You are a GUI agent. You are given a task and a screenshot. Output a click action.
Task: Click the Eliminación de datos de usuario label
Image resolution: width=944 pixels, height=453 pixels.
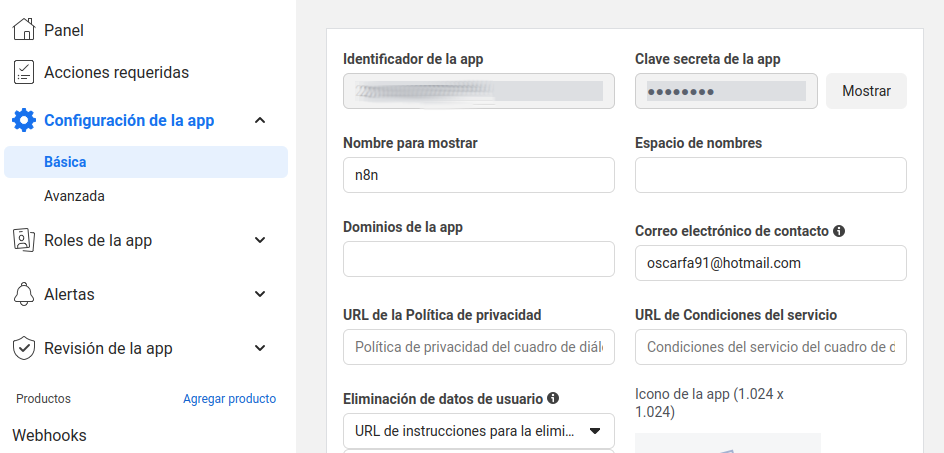point(443,399)
